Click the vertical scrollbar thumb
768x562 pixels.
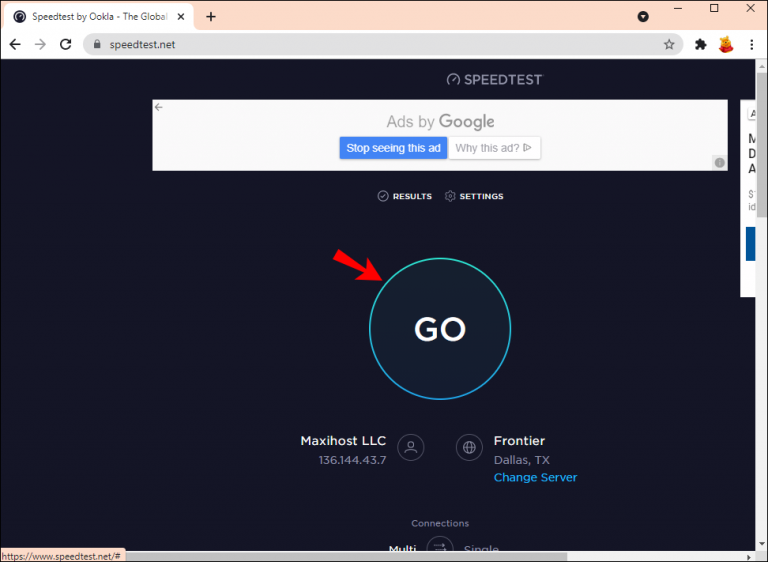pos(762,145)
